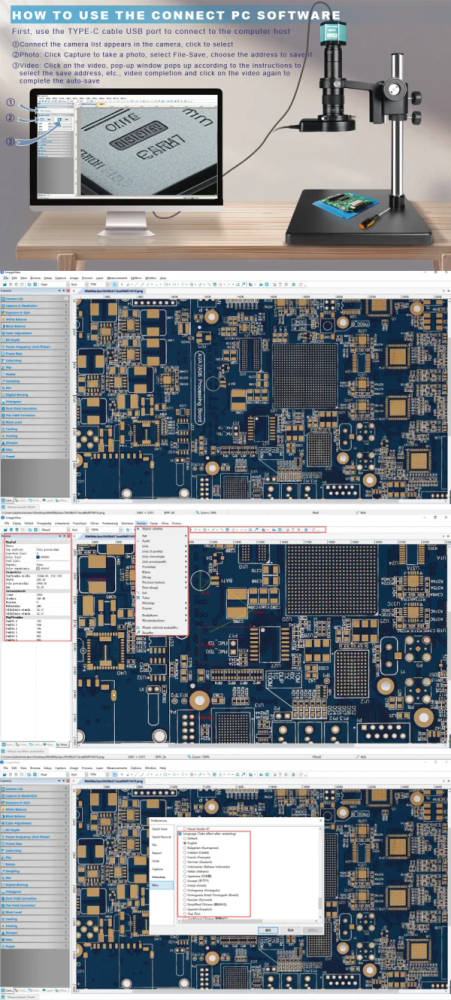451x1000 pixels.
Task: Expand Histogram group in top screenshot
Action: click(34, 401)
